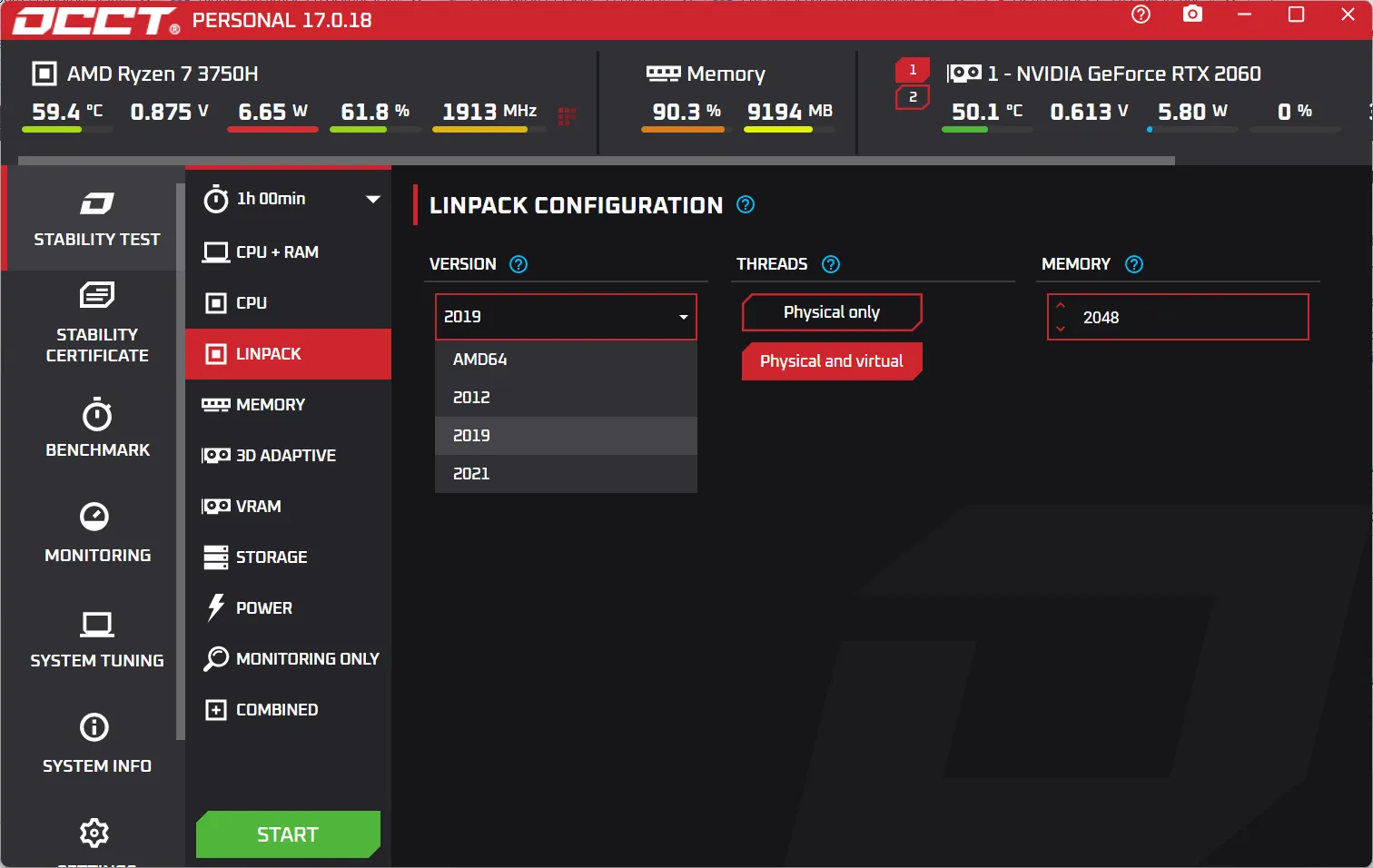Start the test with the green START button
Screen dimensions: 1373x868
pos(288,834)
